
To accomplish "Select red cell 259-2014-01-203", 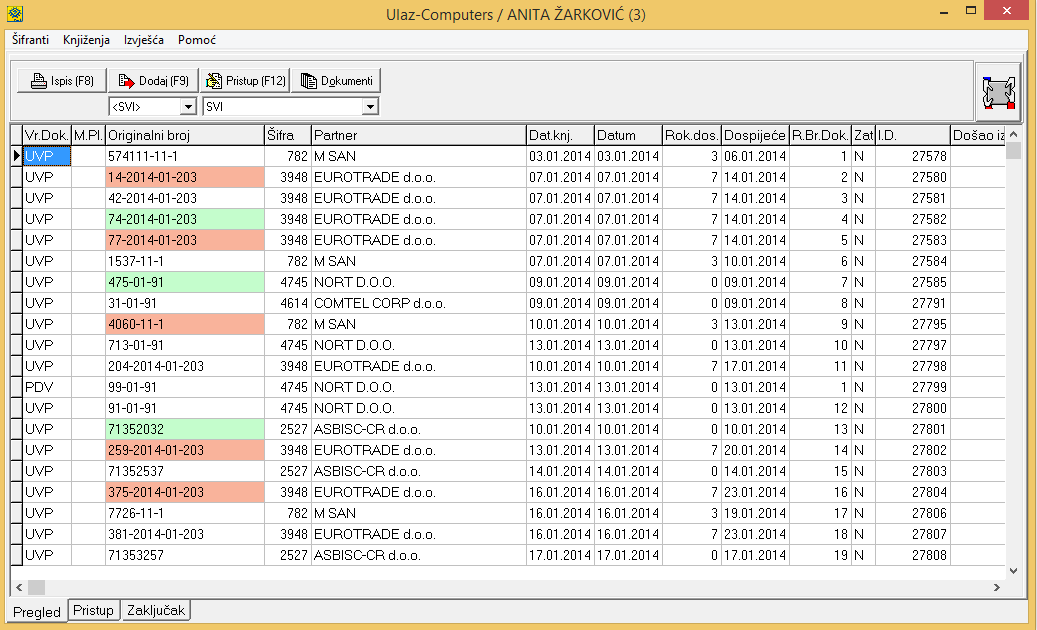I will (185, 450).
